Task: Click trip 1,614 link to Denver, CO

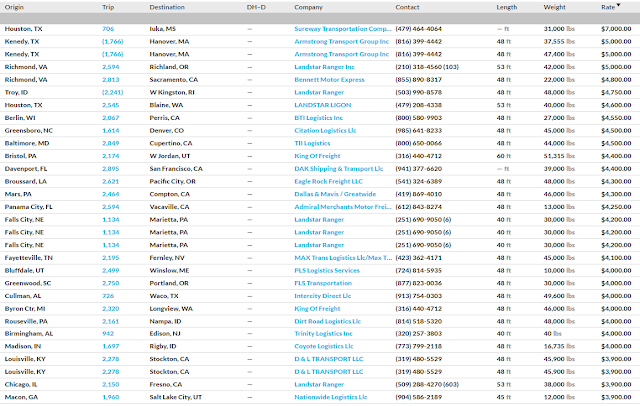Action: 111,131
